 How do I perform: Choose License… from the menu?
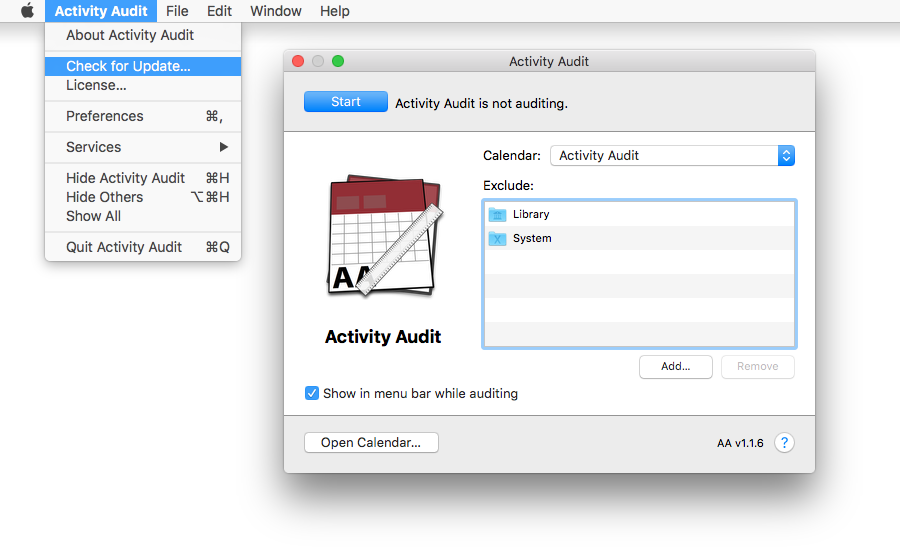point(143,85)
